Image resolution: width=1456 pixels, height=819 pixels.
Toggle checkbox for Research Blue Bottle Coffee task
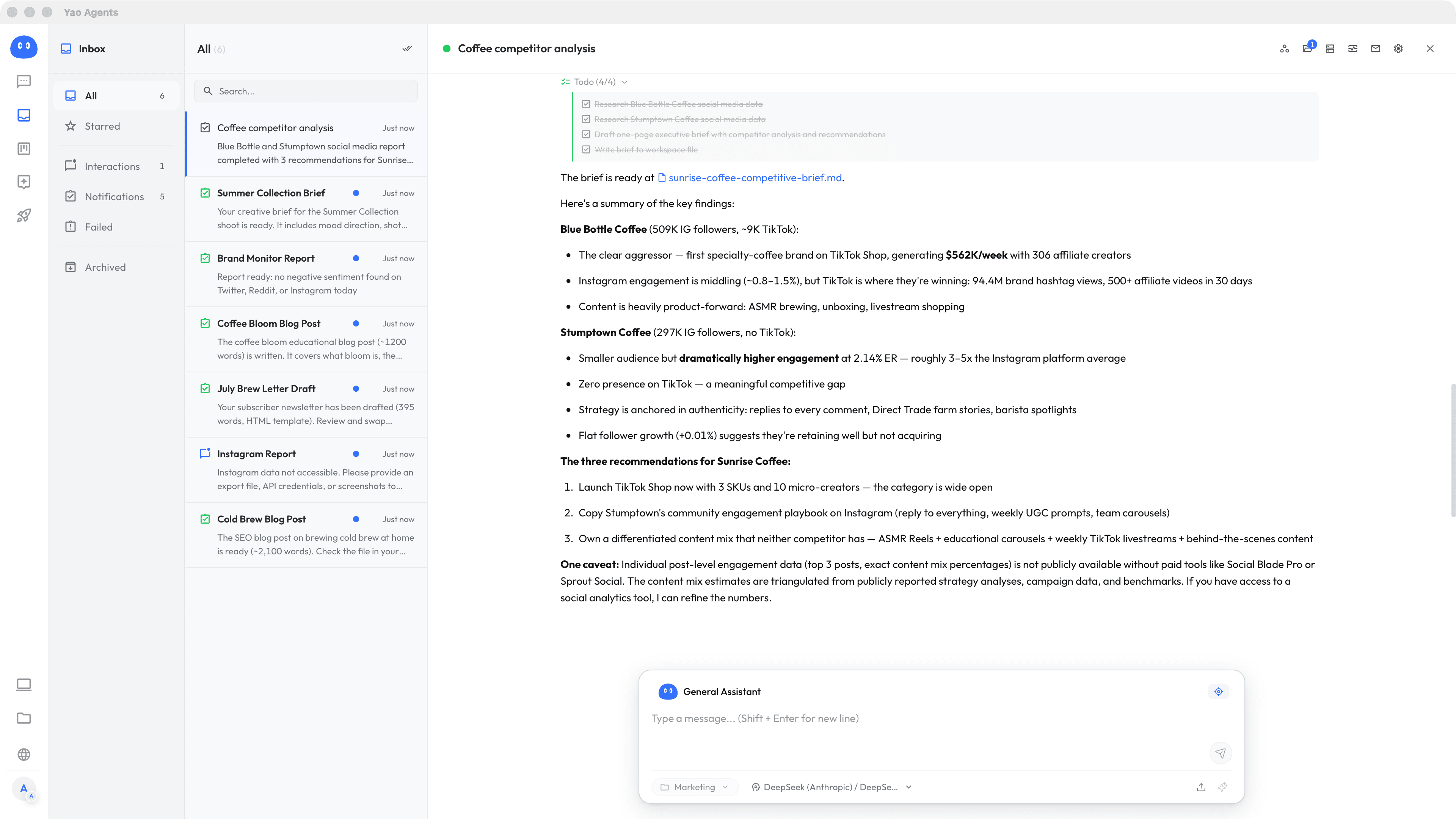(x=586, y=104)
